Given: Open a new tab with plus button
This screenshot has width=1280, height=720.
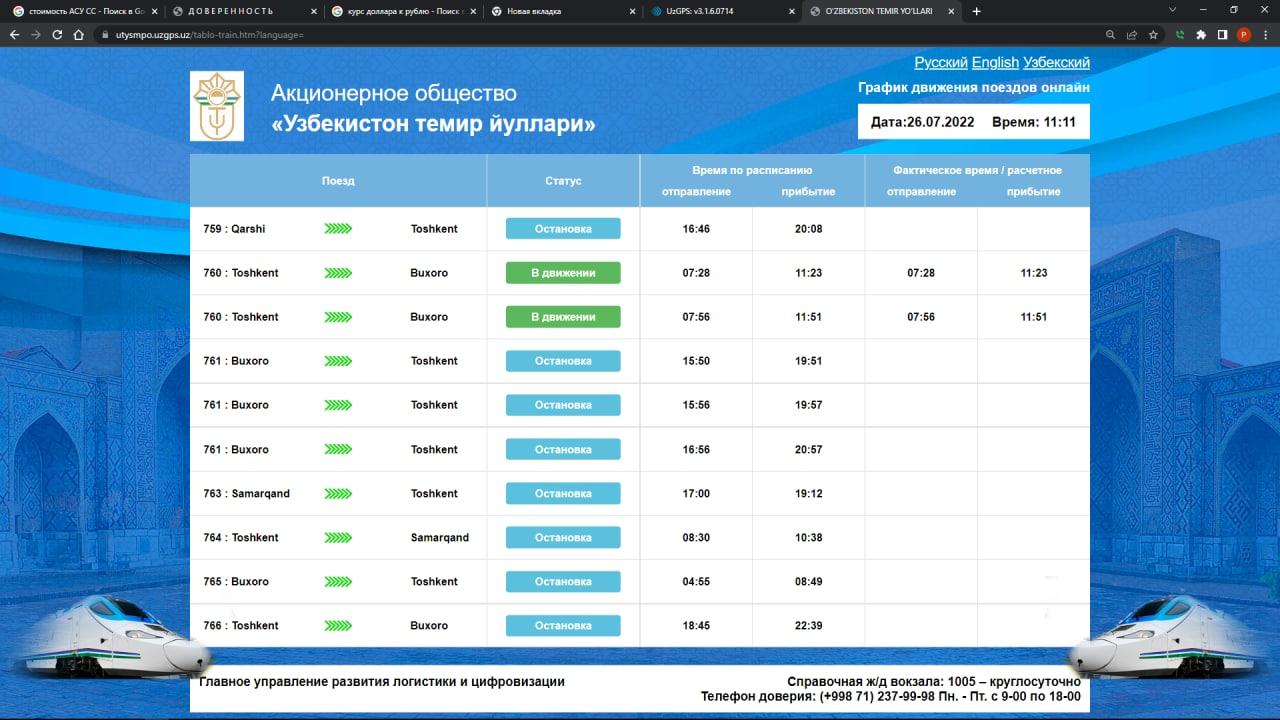Looking at the screenshot, I should click(976, 11).
